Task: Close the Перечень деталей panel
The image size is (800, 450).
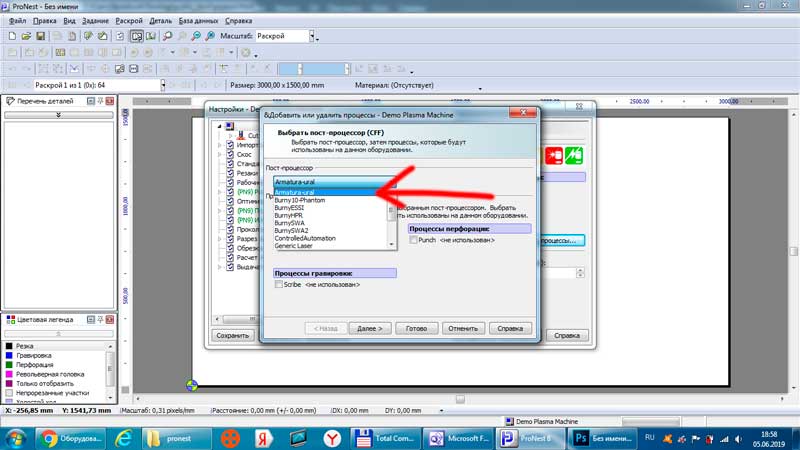Action: tap(110, 101)
